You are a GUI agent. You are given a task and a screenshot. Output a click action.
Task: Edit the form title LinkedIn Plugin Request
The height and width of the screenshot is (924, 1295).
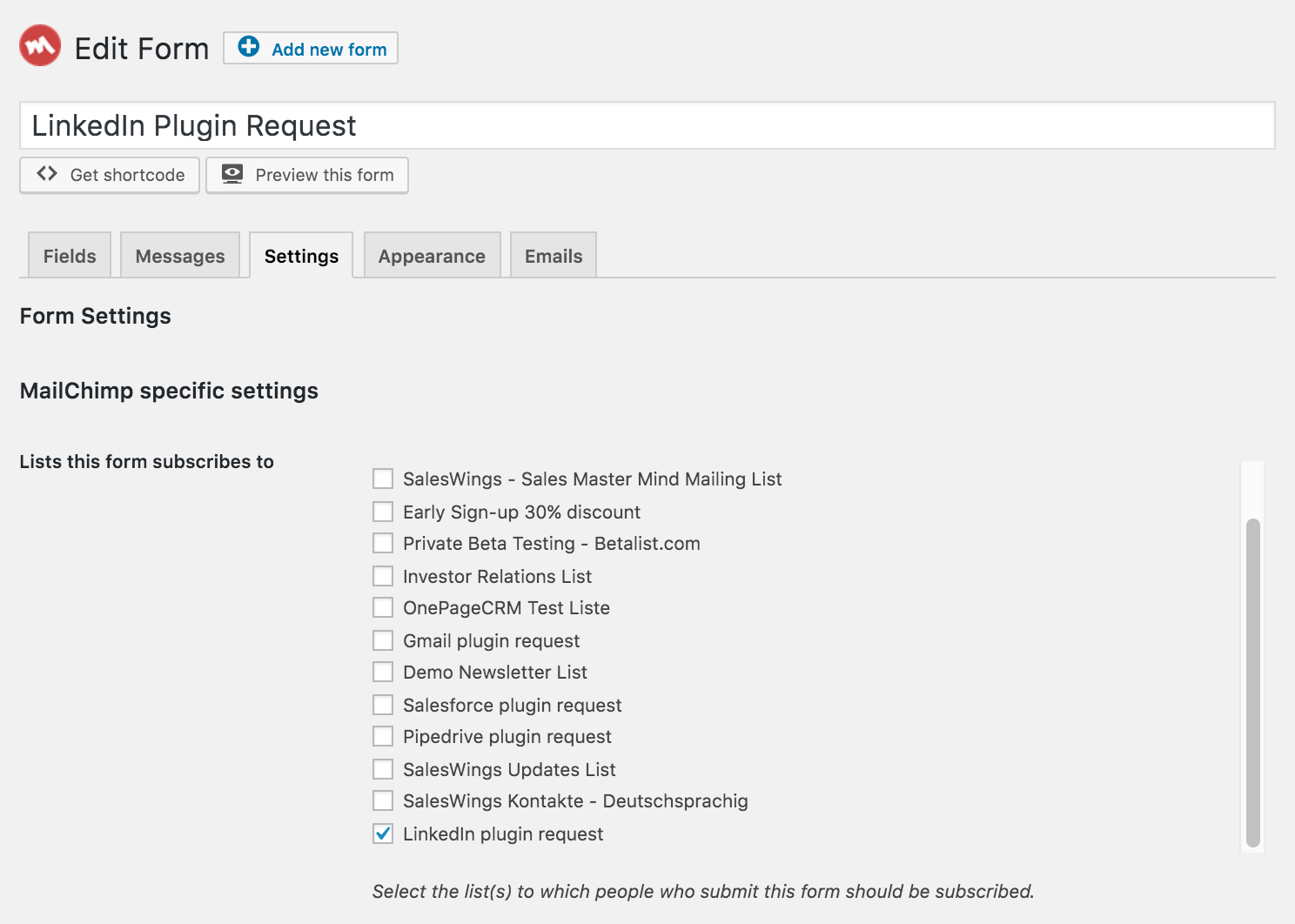click(647, 125)
